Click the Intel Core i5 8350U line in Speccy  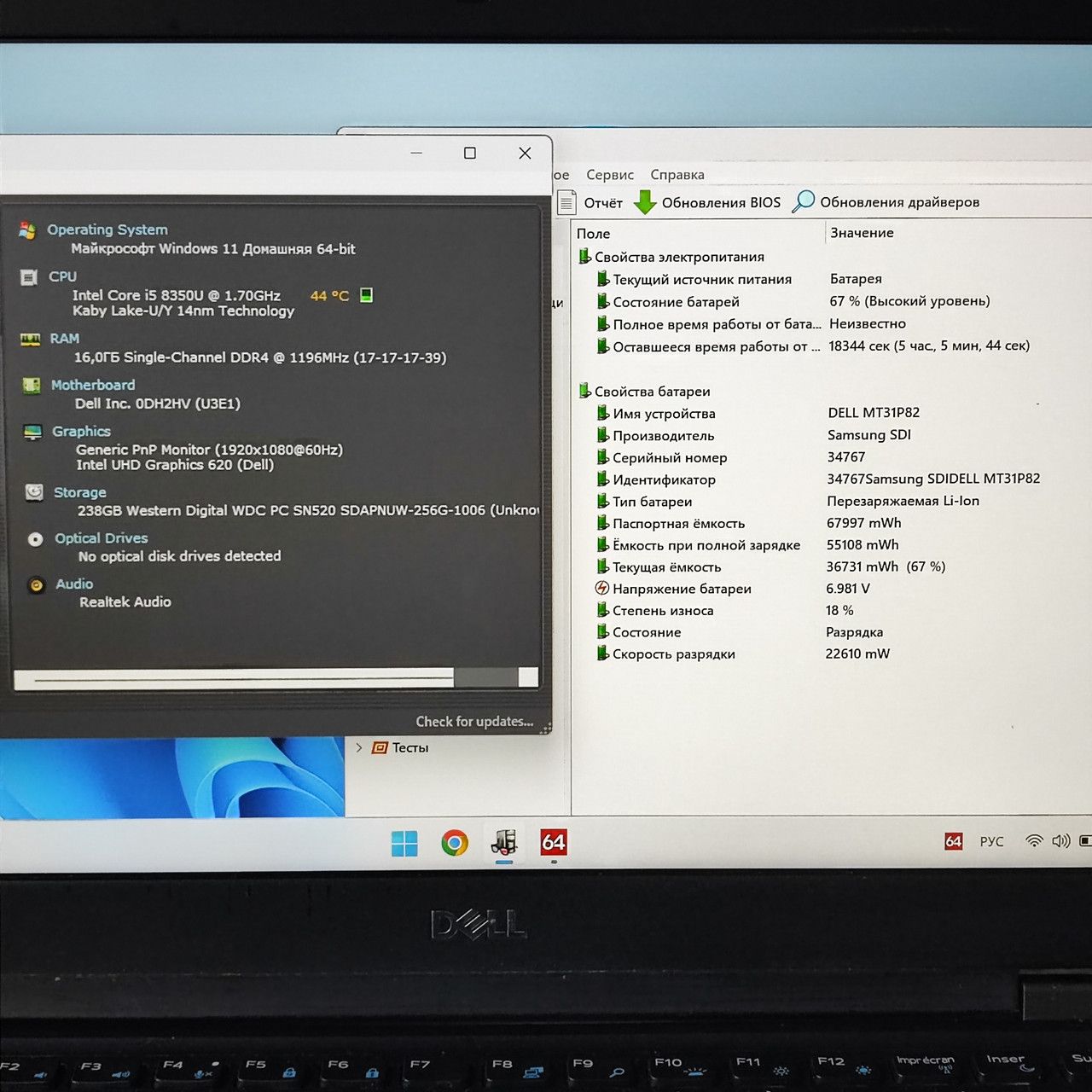click(177, 295)
